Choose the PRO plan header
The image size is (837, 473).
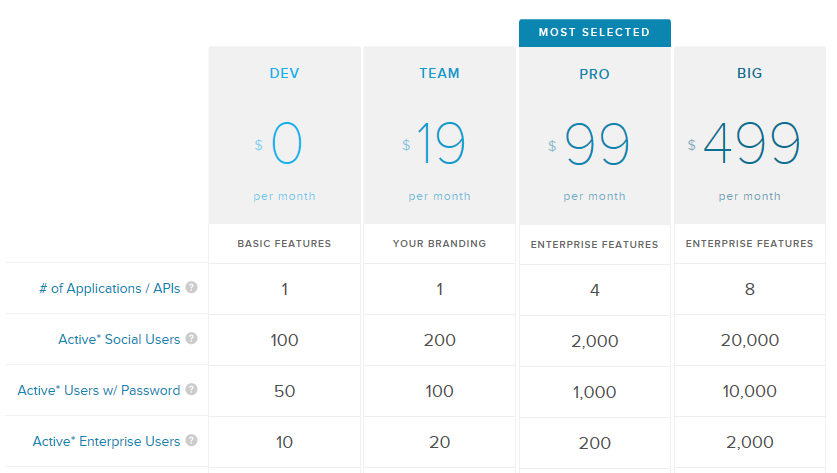pyautogui.click(x=594, y=74)
